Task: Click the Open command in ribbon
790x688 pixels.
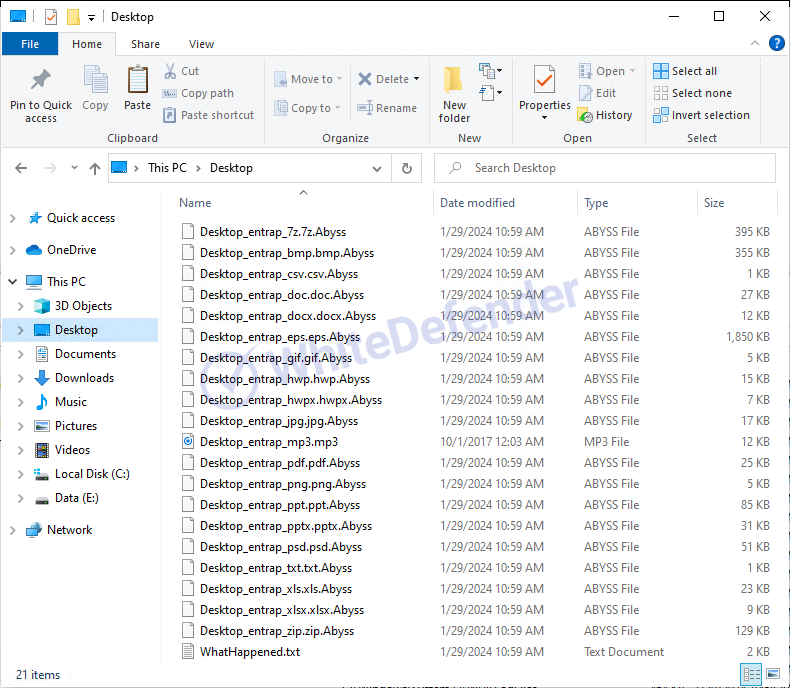Action: tap(607, 71)
